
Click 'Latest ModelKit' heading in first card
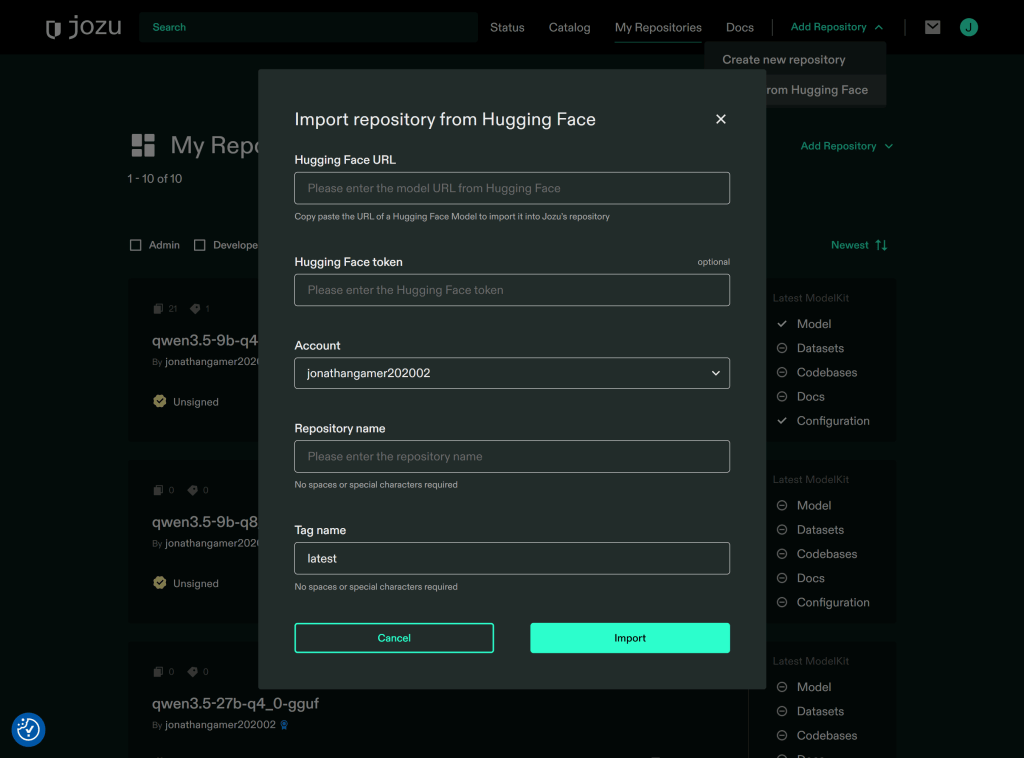[810, 298]
